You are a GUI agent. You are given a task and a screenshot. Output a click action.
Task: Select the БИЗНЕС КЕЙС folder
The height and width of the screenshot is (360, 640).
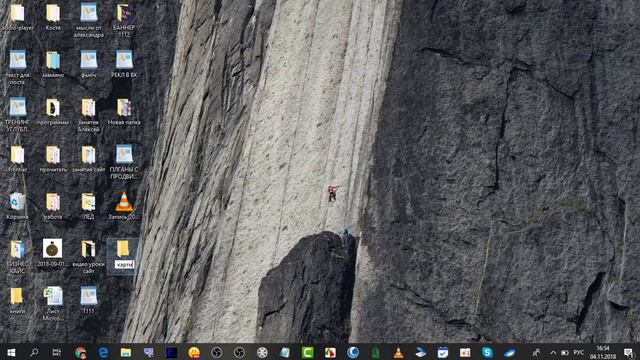pos(17,257)
